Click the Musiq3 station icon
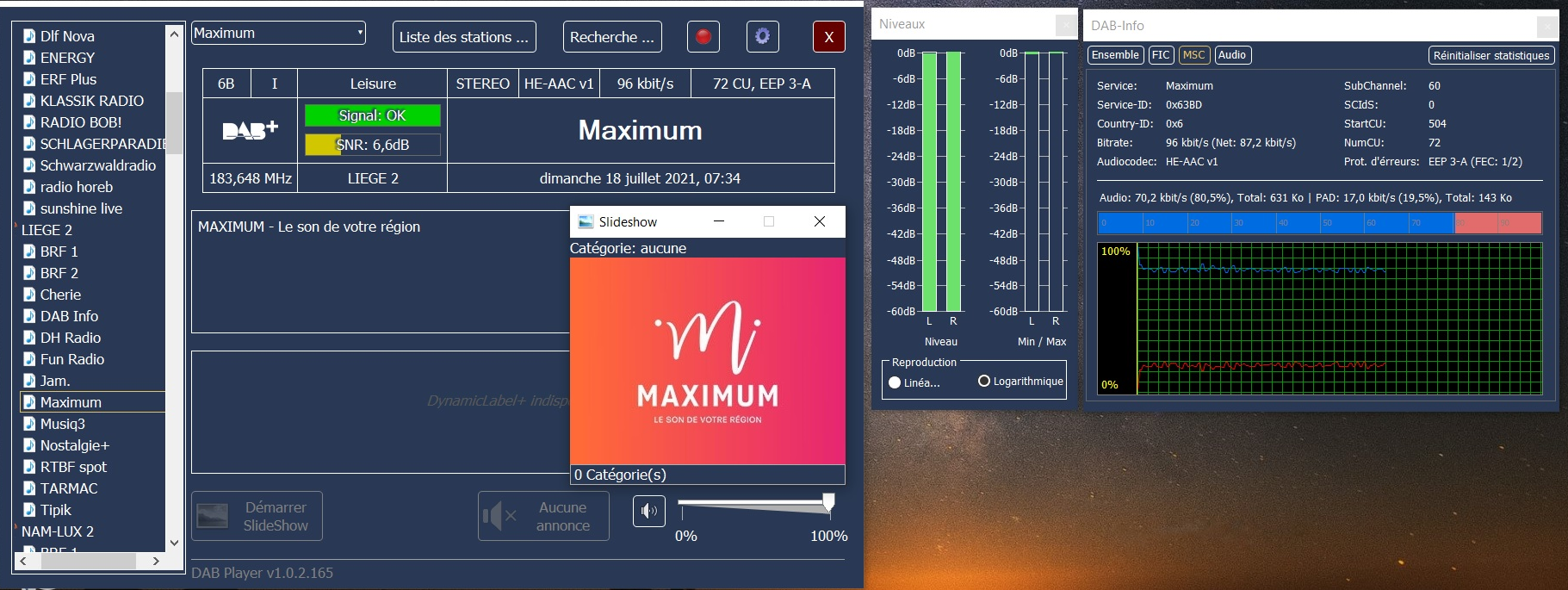The image size is (1568, 590). tap(28, 424)
